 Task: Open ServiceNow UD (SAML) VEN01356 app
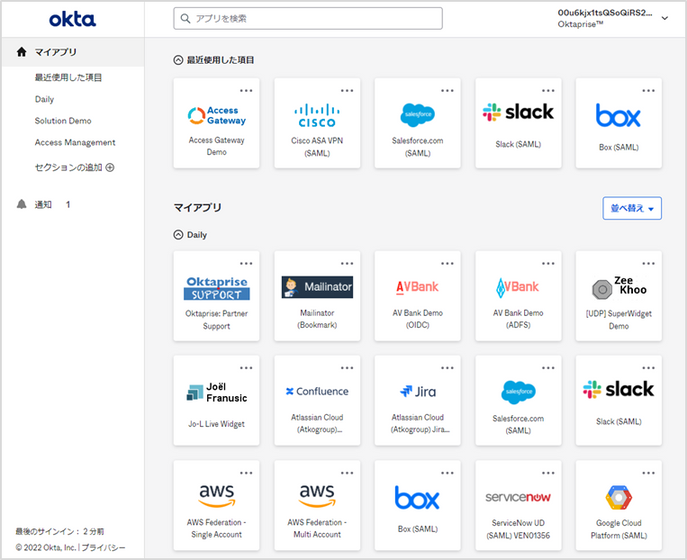tap(518, 505)
